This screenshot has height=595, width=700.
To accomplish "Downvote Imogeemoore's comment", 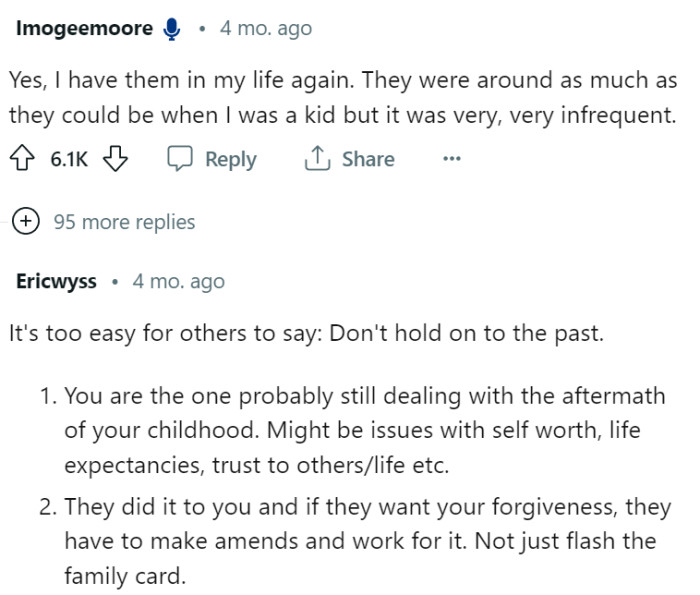I will 116,159.
